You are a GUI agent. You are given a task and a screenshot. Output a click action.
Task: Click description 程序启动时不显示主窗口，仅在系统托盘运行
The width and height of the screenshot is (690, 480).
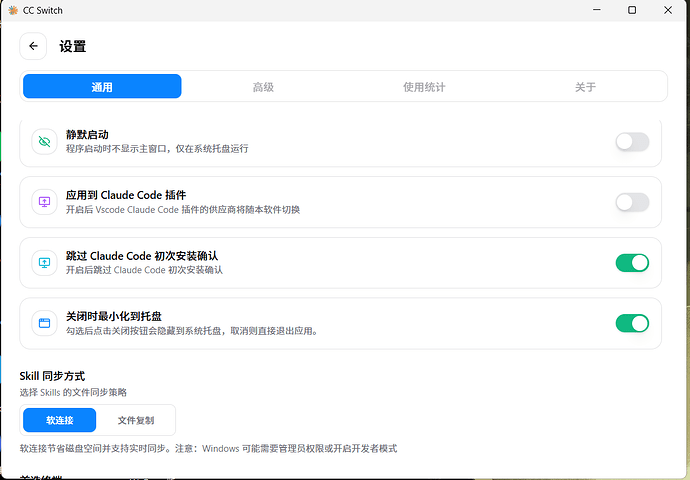[x=157, y=149]
